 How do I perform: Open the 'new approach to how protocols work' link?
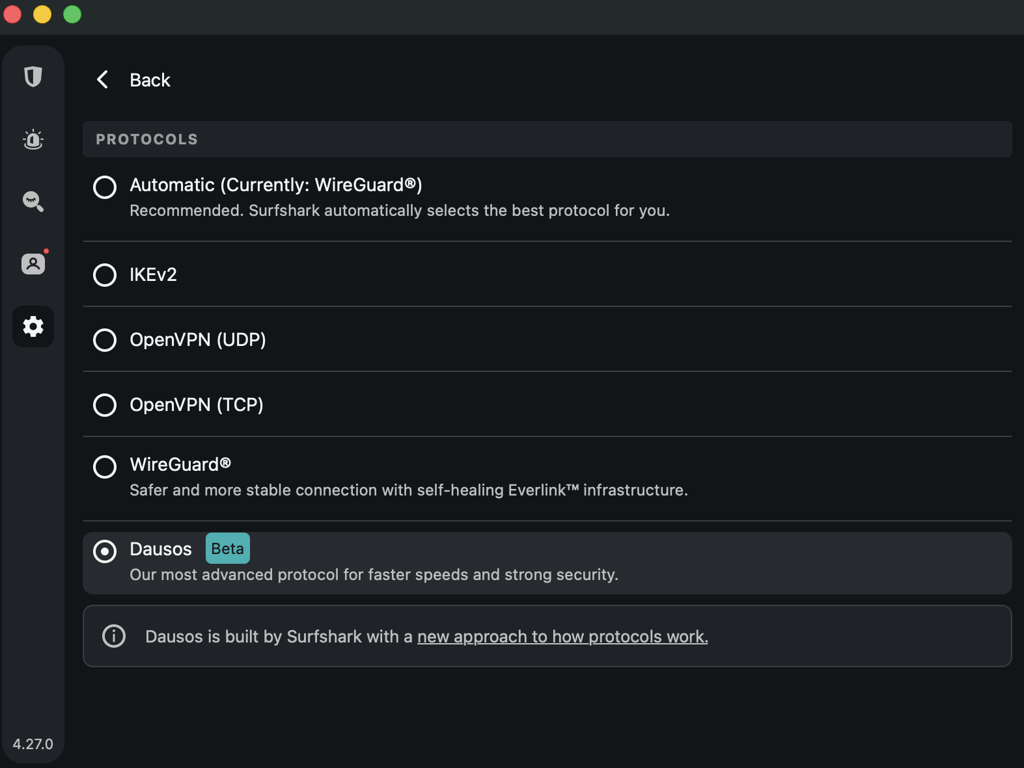pyautogui.click(x=562, y=637)
